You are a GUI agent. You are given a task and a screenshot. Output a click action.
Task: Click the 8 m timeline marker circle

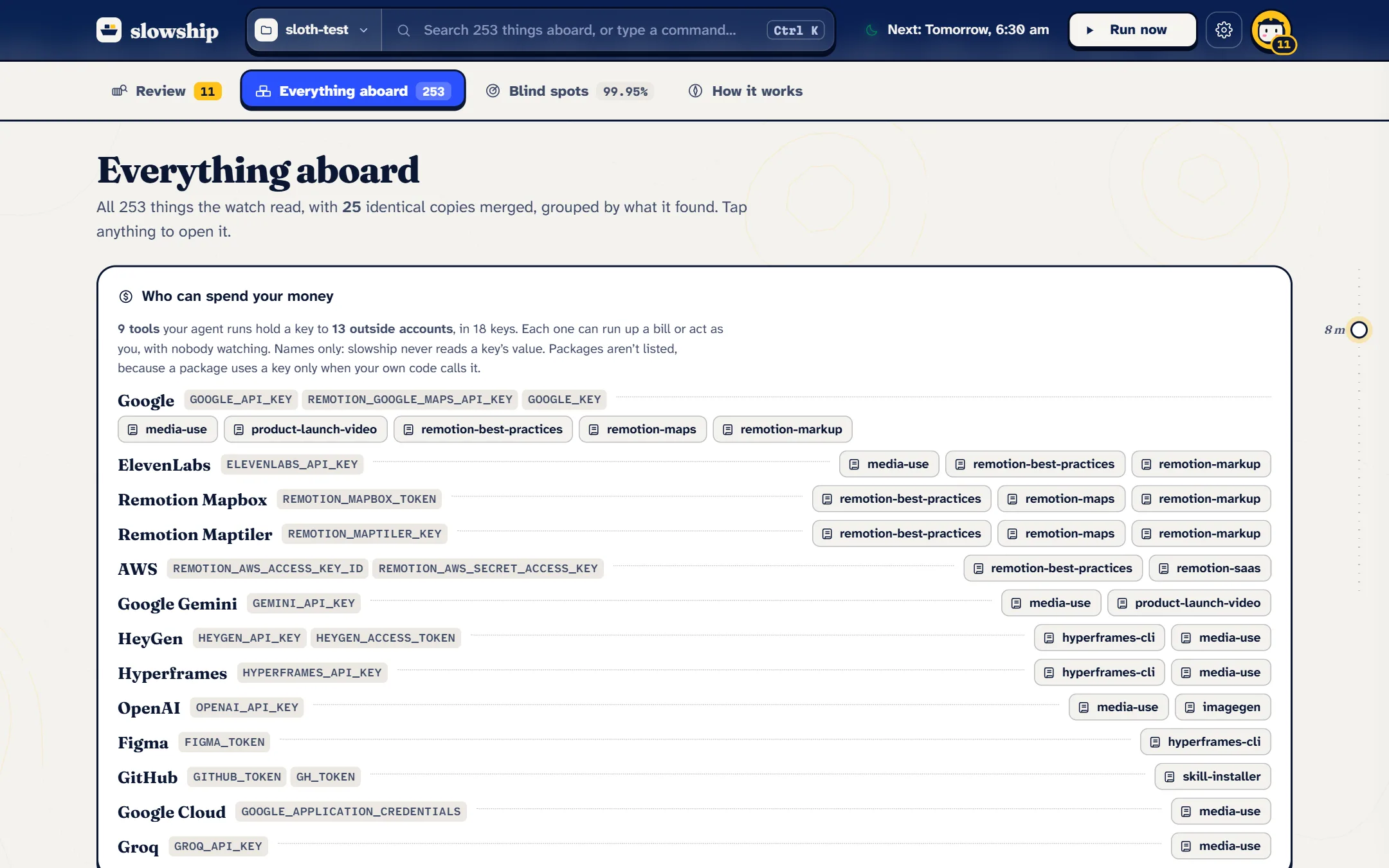pos(1359,330)
